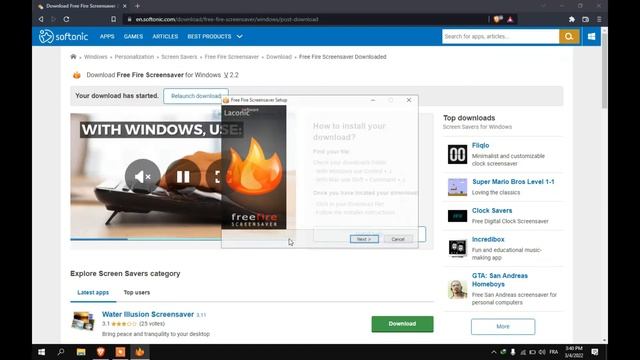Screen dimensions: 640x360
Task: Open volume tray icon
Action: (x=542, y=352)
